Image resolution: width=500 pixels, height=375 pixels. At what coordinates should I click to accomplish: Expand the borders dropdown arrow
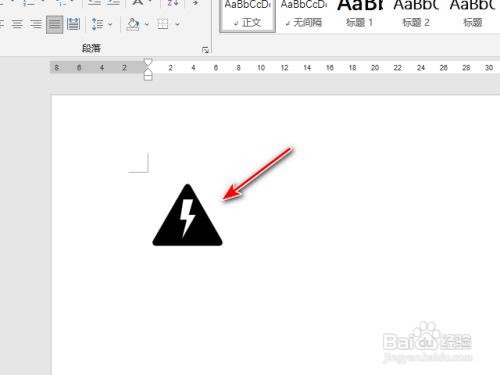click(x=177, y=24)
